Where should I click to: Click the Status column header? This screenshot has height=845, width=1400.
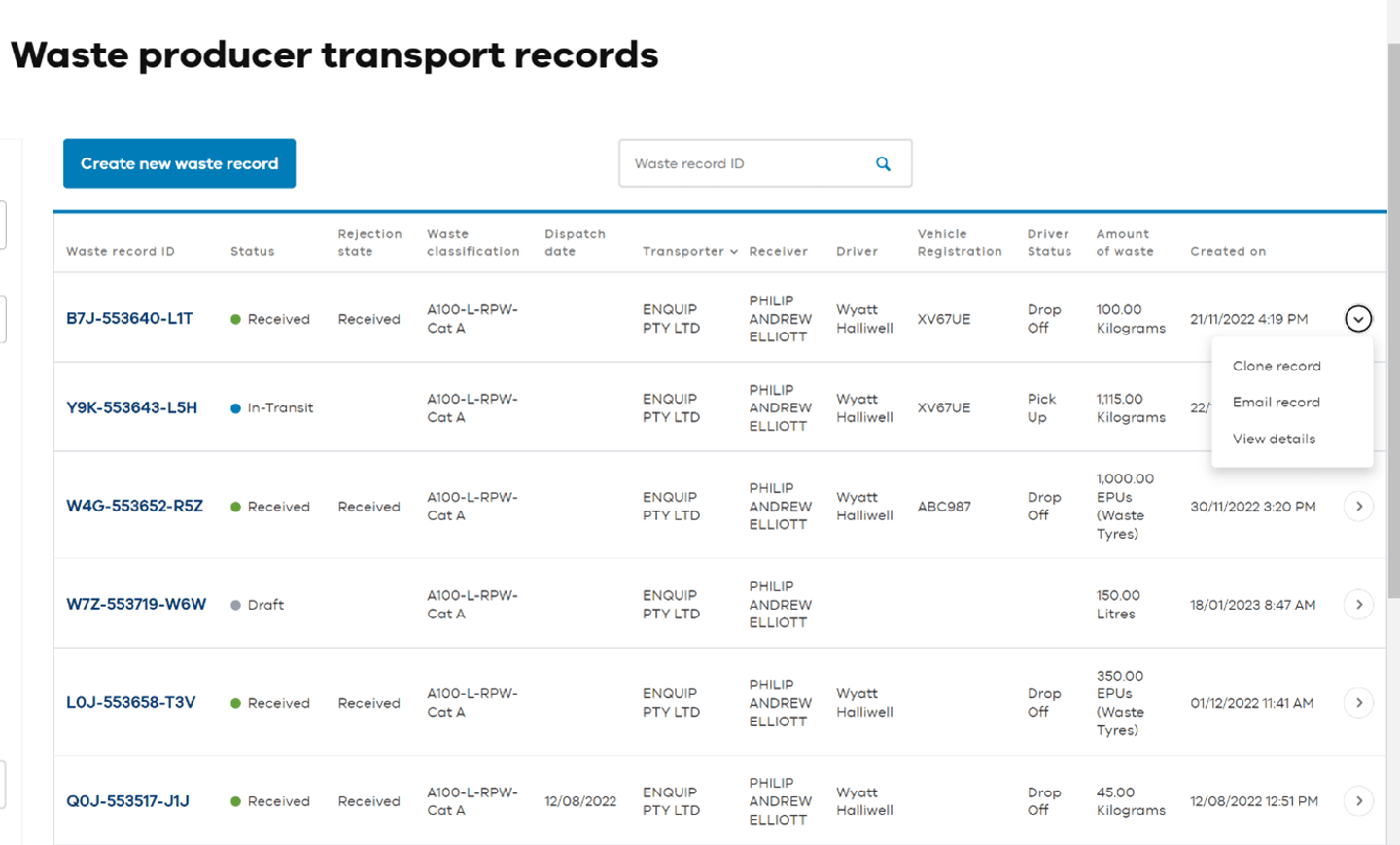pos(253,251)
